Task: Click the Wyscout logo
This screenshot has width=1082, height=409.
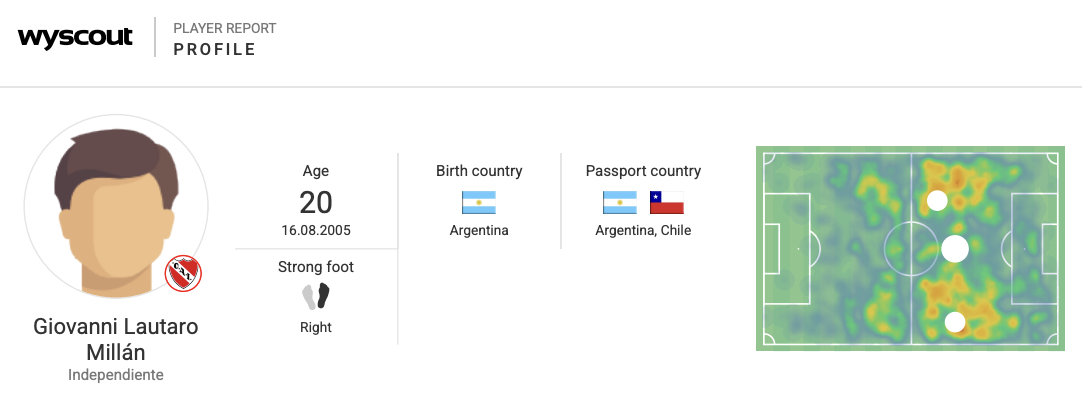Action: (x=75, y=38)
